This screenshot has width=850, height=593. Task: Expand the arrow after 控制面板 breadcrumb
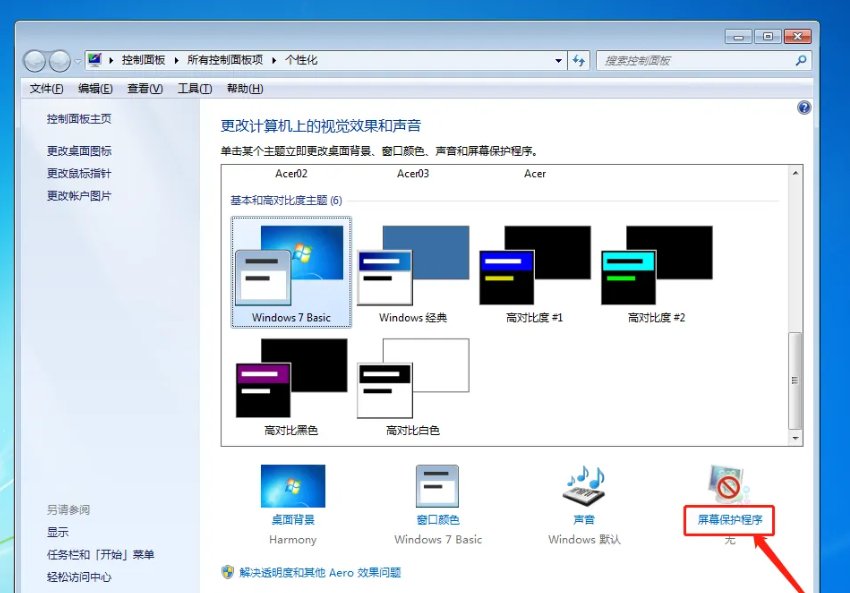click(176, 60)
